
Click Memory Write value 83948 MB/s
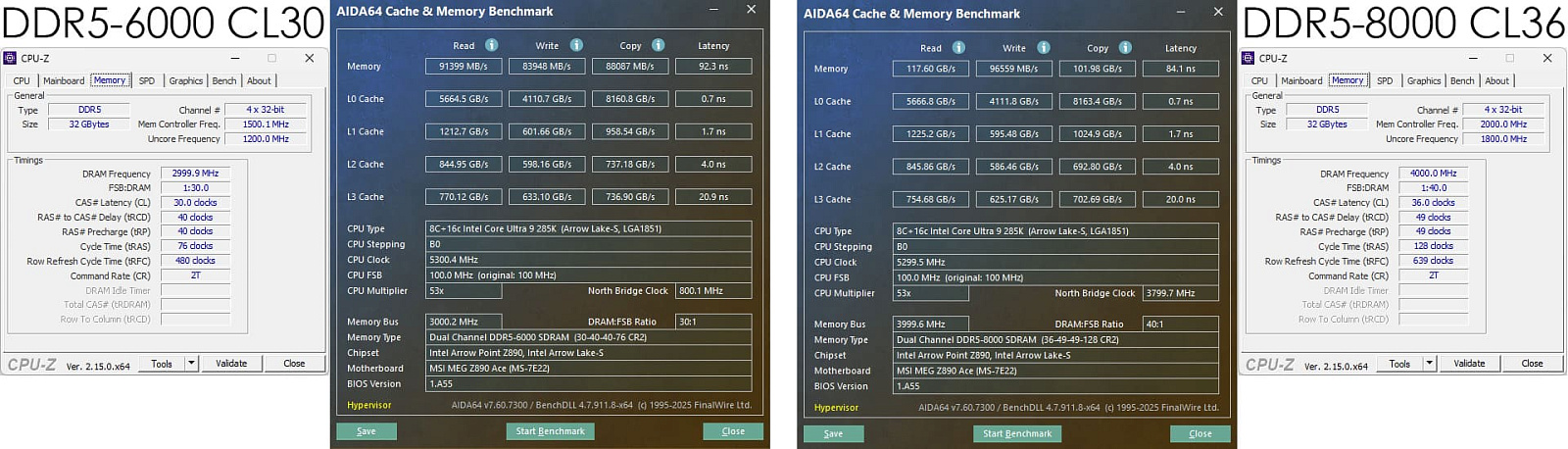[547, 67]
